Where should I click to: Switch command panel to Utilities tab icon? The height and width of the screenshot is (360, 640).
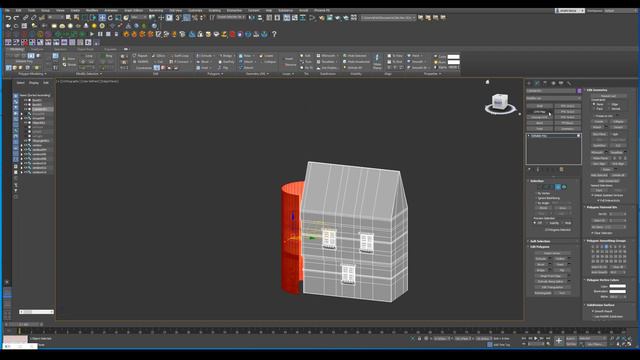coord(569,83)
